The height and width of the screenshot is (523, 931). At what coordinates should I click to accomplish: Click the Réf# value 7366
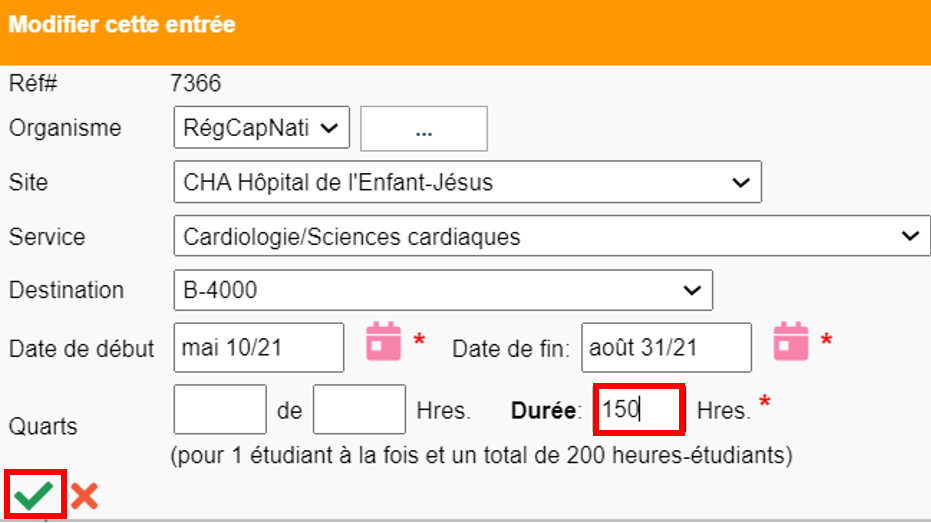click(x=195, y=84)
